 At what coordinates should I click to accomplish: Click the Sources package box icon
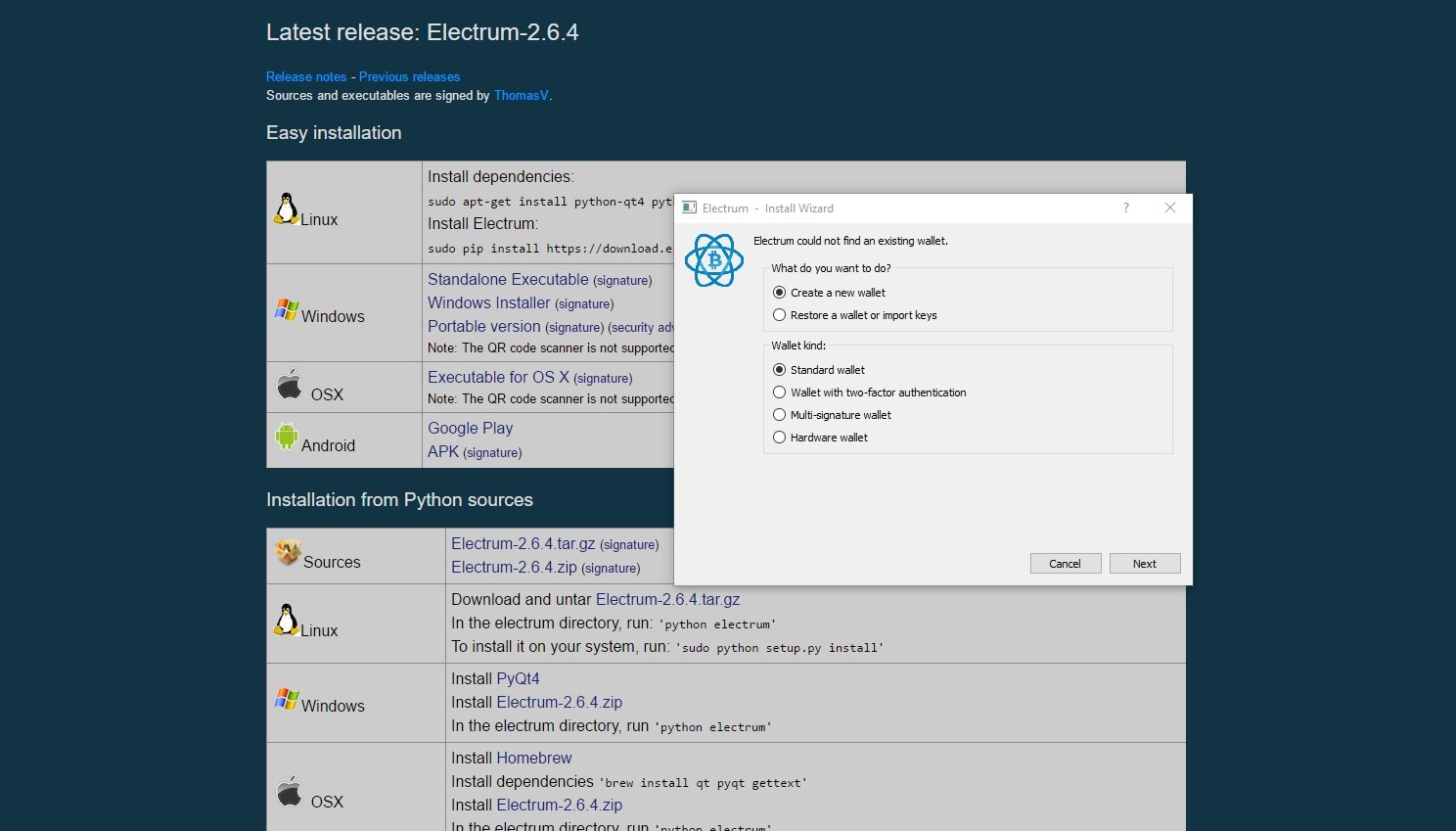point(288,553)
